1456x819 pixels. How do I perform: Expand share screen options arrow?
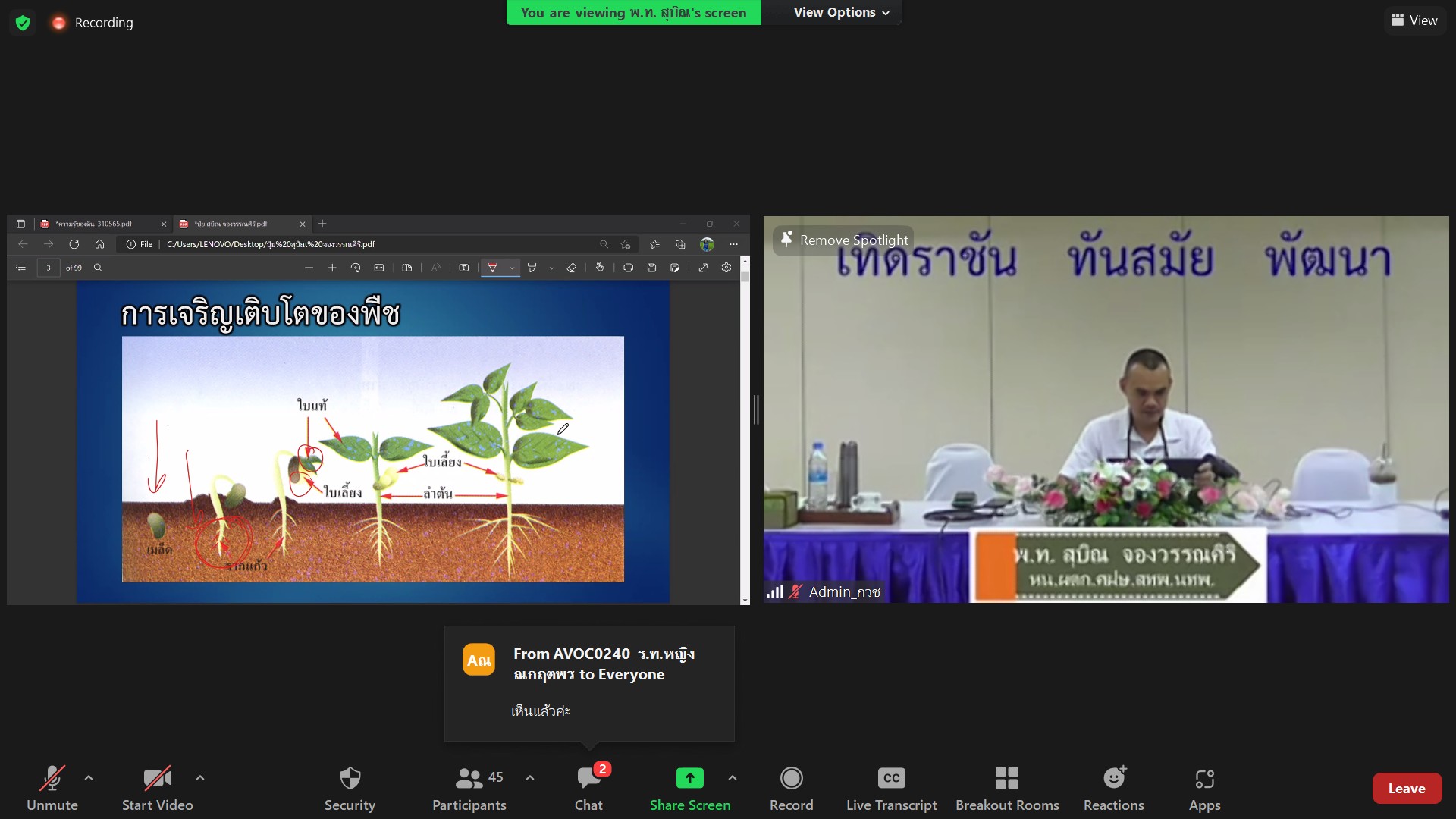pyautogui.click(x=733, y=778)
